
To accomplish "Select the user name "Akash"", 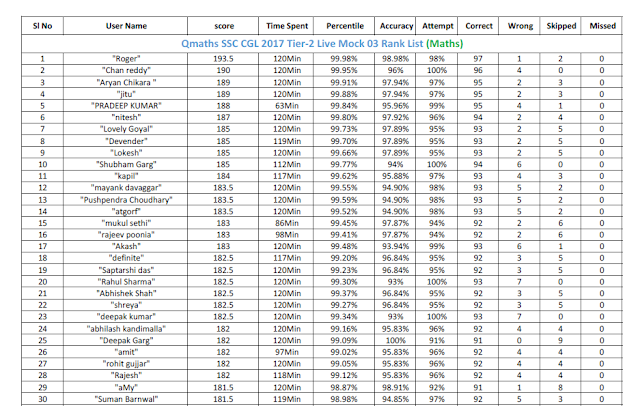I will click(x=126, y=246).
